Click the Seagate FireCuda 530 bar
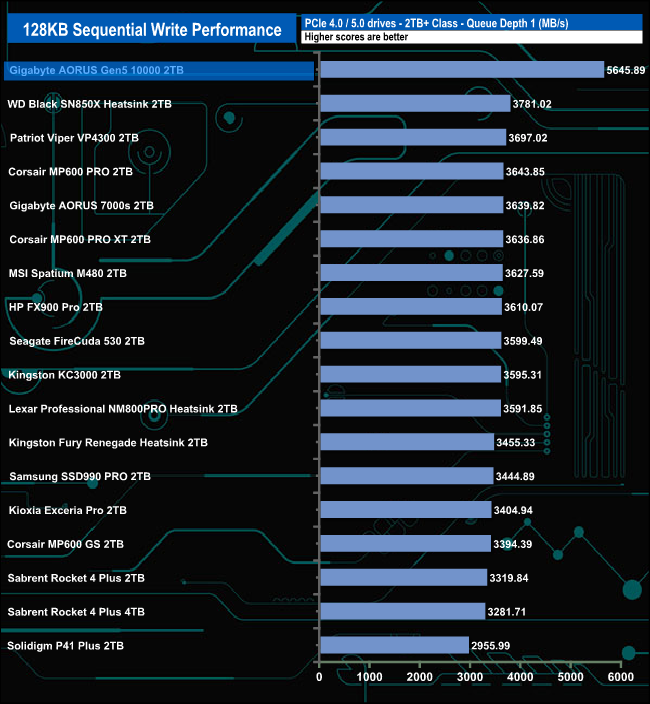Viewport: 650px width, 704px height. pyautogui.click(x=411, y=340)
